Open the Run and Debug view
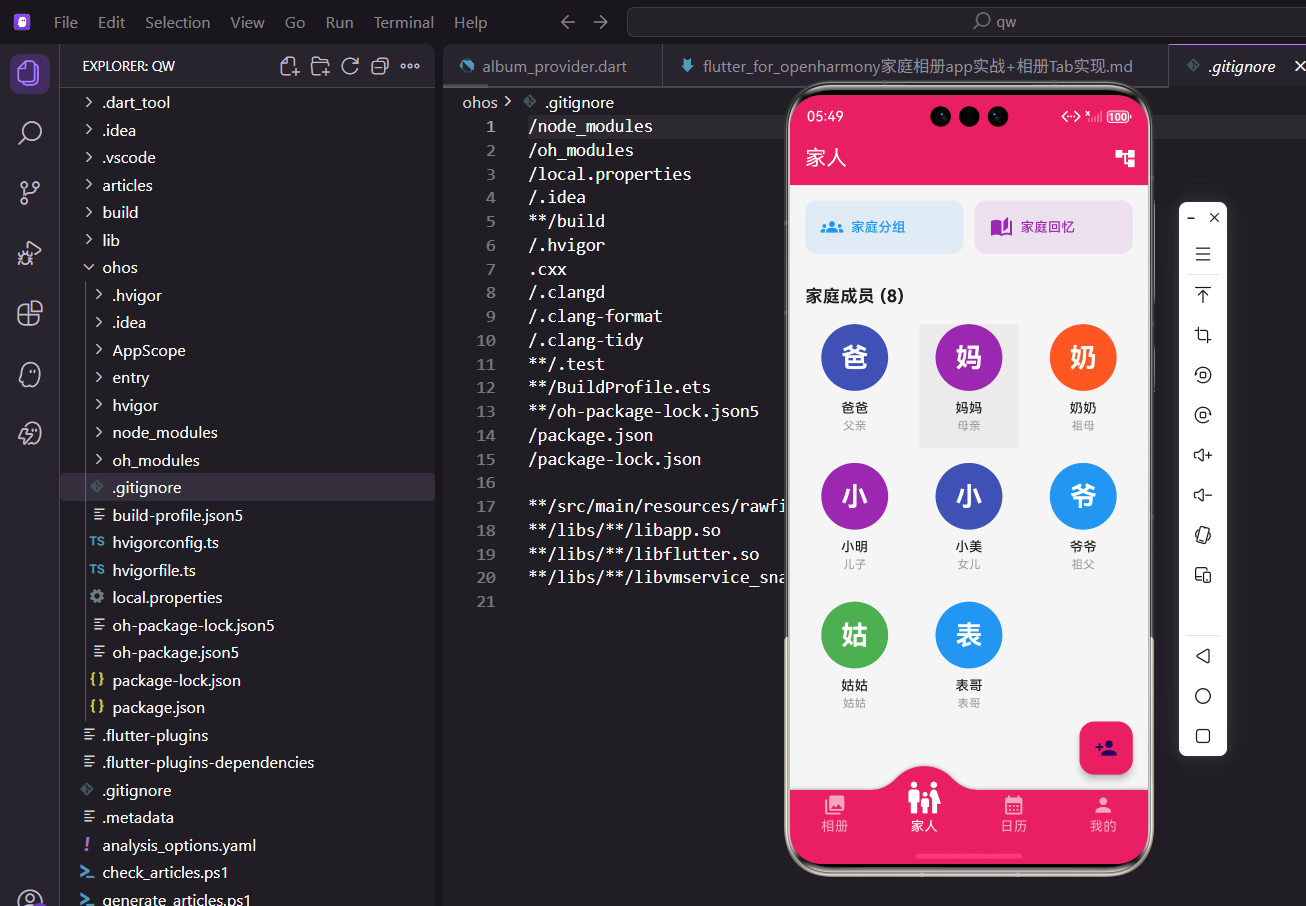The height and width of the screenshot is (906, 1306). pos(30,253)
